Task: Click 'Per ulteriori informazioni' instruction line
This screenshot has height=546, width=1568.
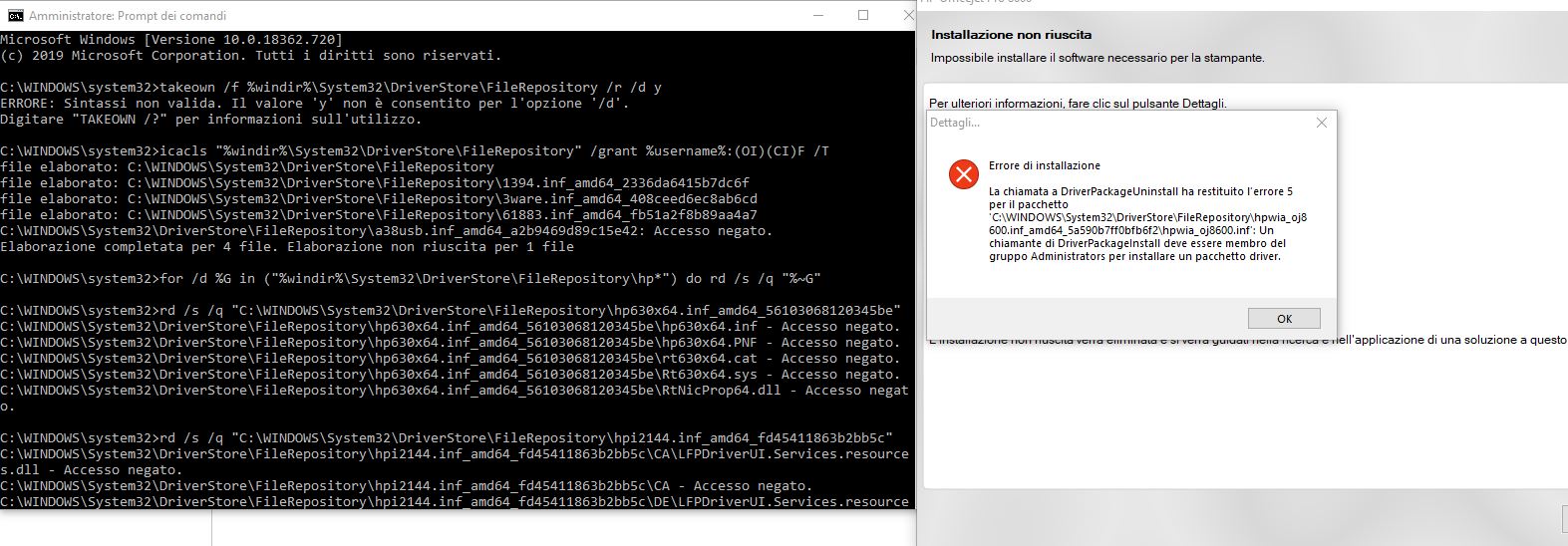Action: pos(1078,103)
